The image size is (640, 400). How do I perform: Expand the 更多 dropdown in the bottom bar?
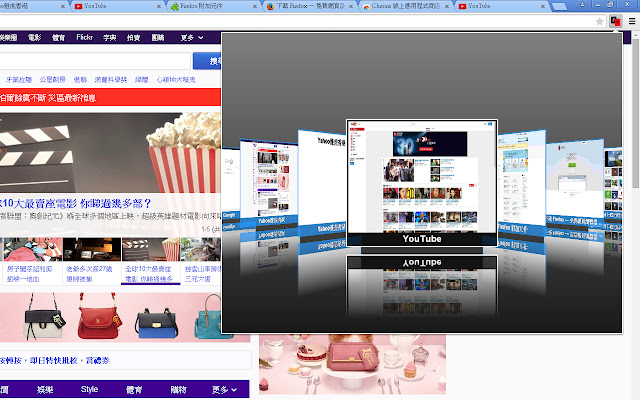pyautogui.click(x=224, y=390)
